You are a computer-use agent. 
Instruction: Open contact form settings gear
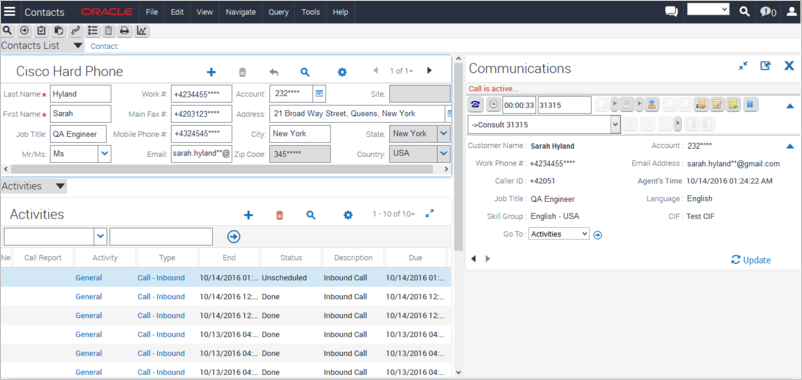(342, 72)
